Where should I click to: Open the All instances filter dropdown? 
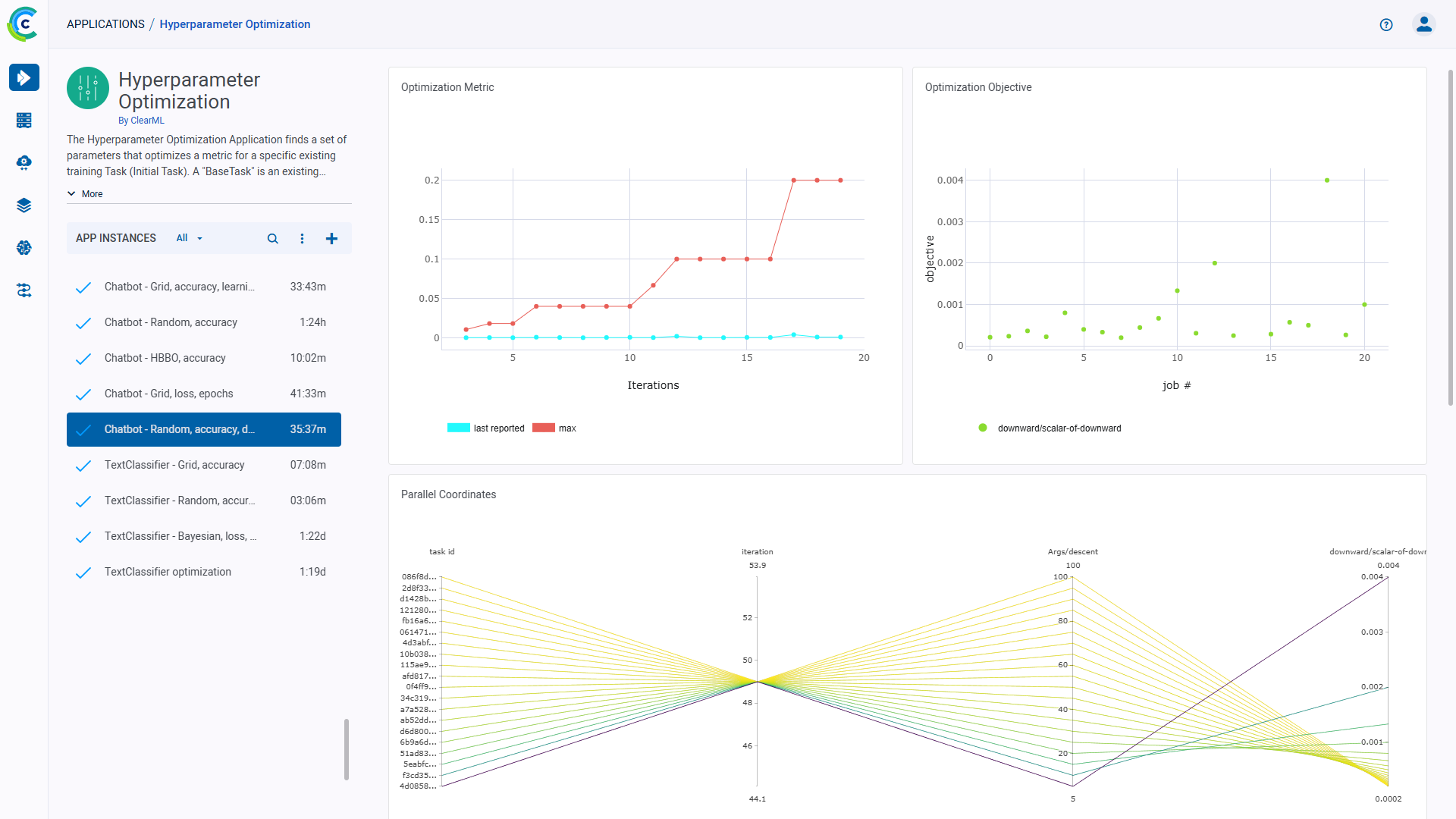point(190,238)
